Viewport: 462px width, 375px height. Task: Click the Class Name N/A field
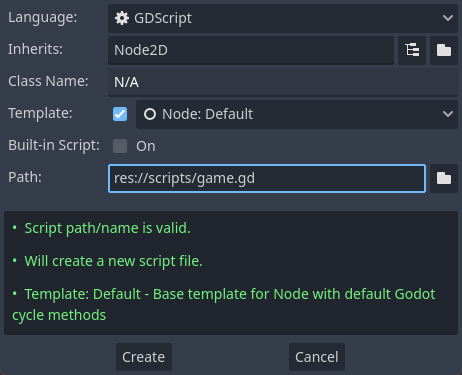click(x=283, y=82)
